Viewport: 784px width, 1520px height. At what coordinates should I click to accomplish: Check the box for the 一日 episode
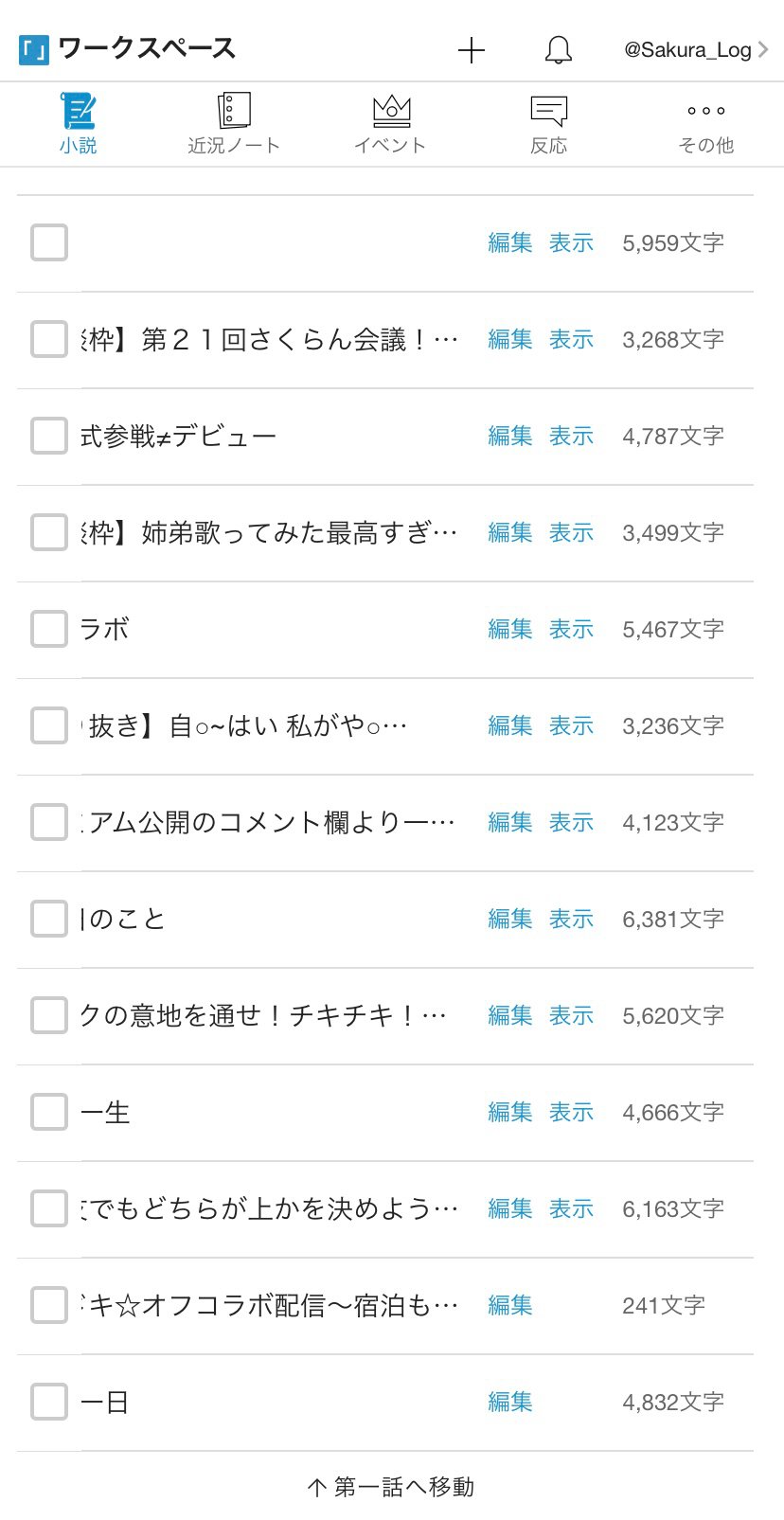coord(49,1402)
